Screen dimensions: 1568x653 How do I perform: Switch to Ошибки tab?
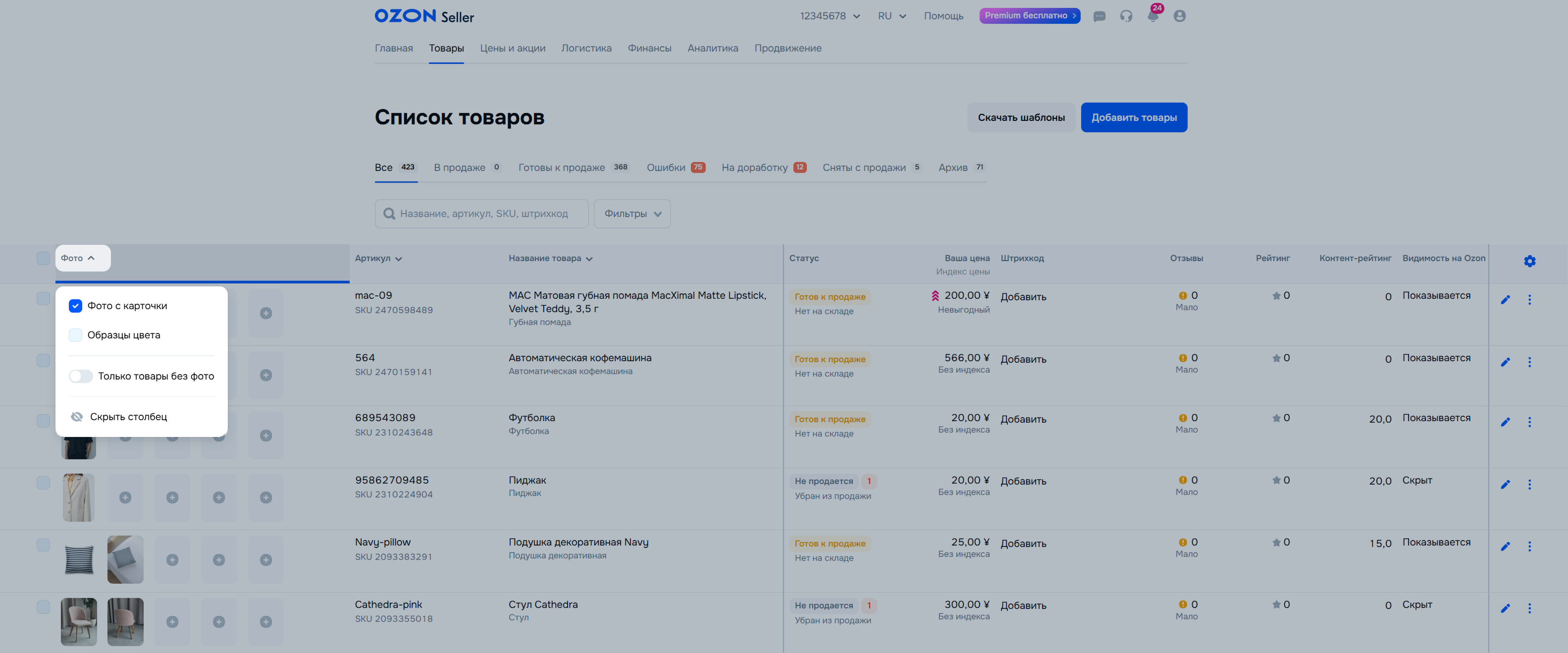[x=676, y=167]
